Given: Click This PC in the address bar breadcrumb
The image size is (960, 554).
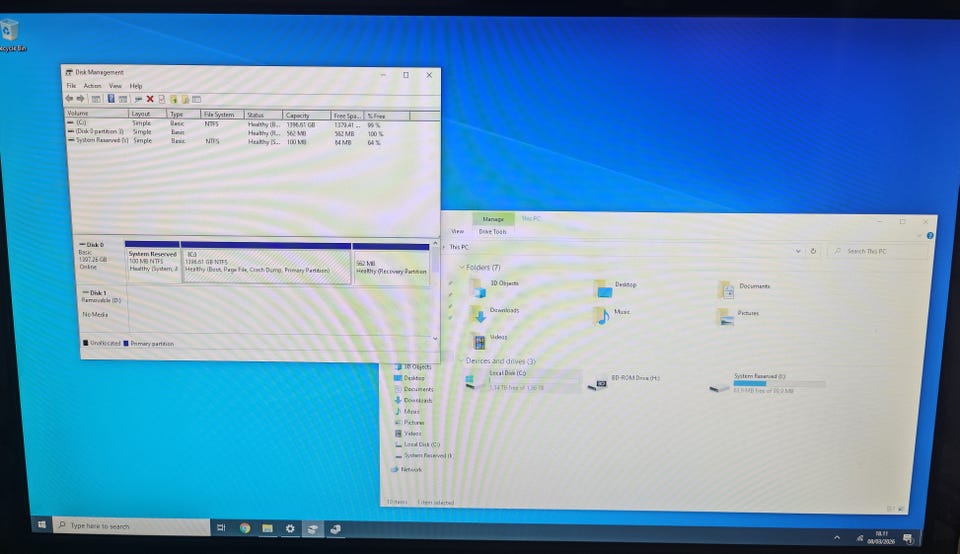Looking at the screenshot, I should point(459,247).
